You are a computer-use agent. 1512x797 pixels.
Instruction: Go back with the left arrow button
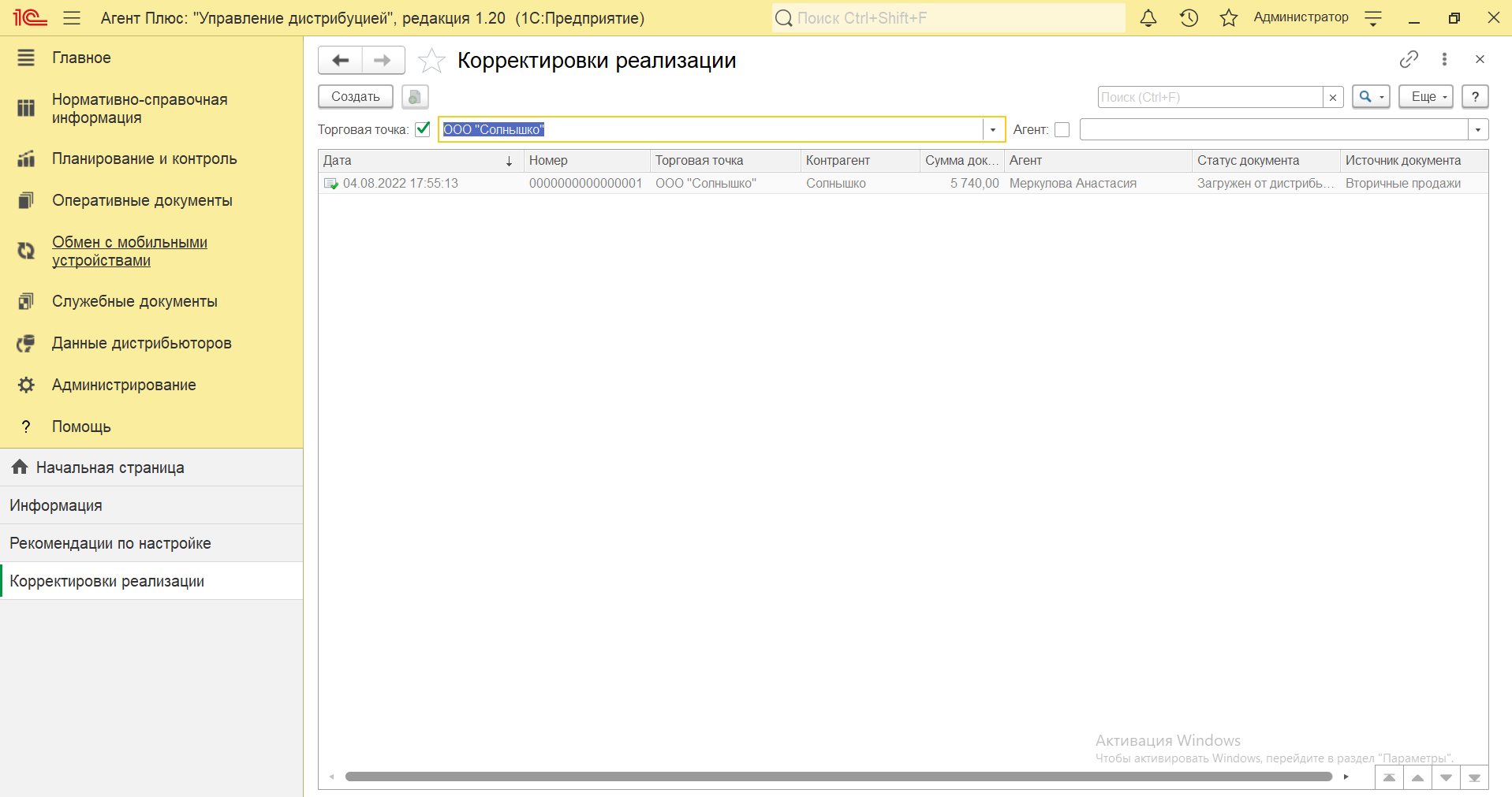click(x=341, y=60)
